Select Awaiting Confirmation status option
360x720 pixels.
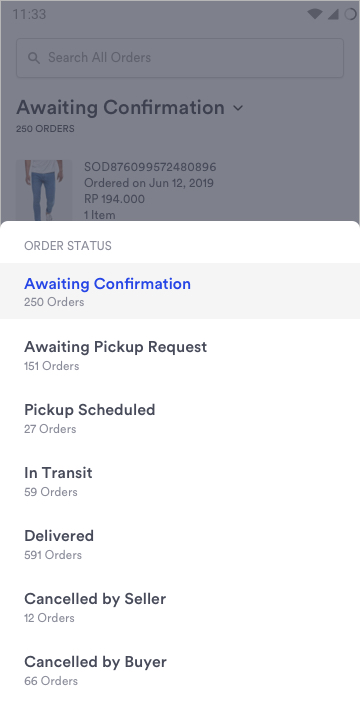[180, 291]
